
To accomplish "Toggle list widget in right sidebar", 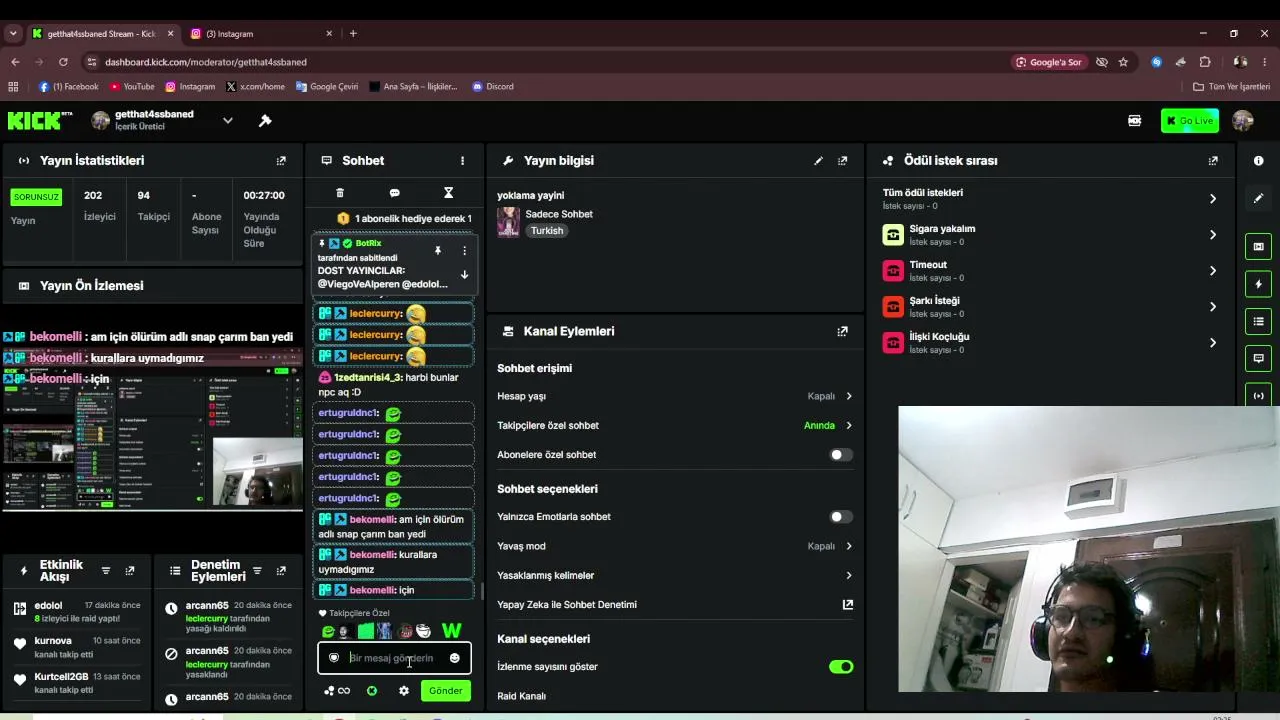I will point(1258,321).
